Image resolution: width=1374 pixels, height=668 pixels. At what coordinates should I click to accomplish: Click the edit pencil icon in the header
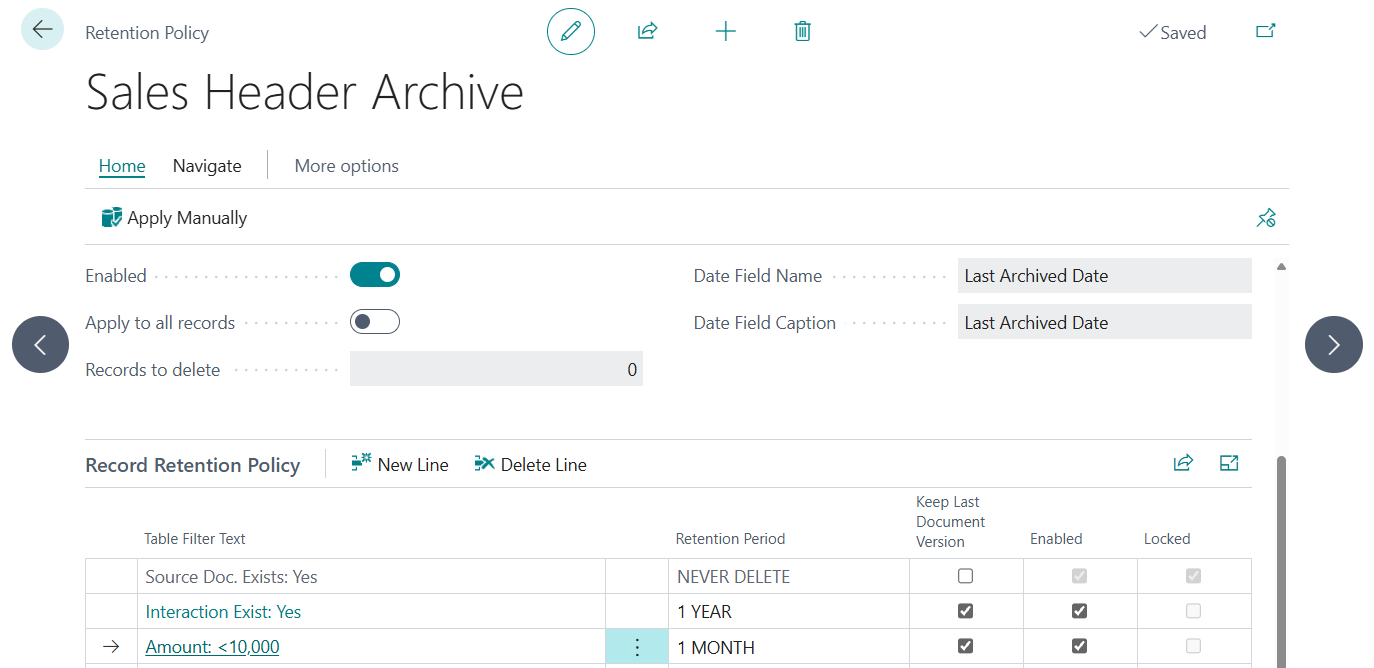click(x=570, y=31)
